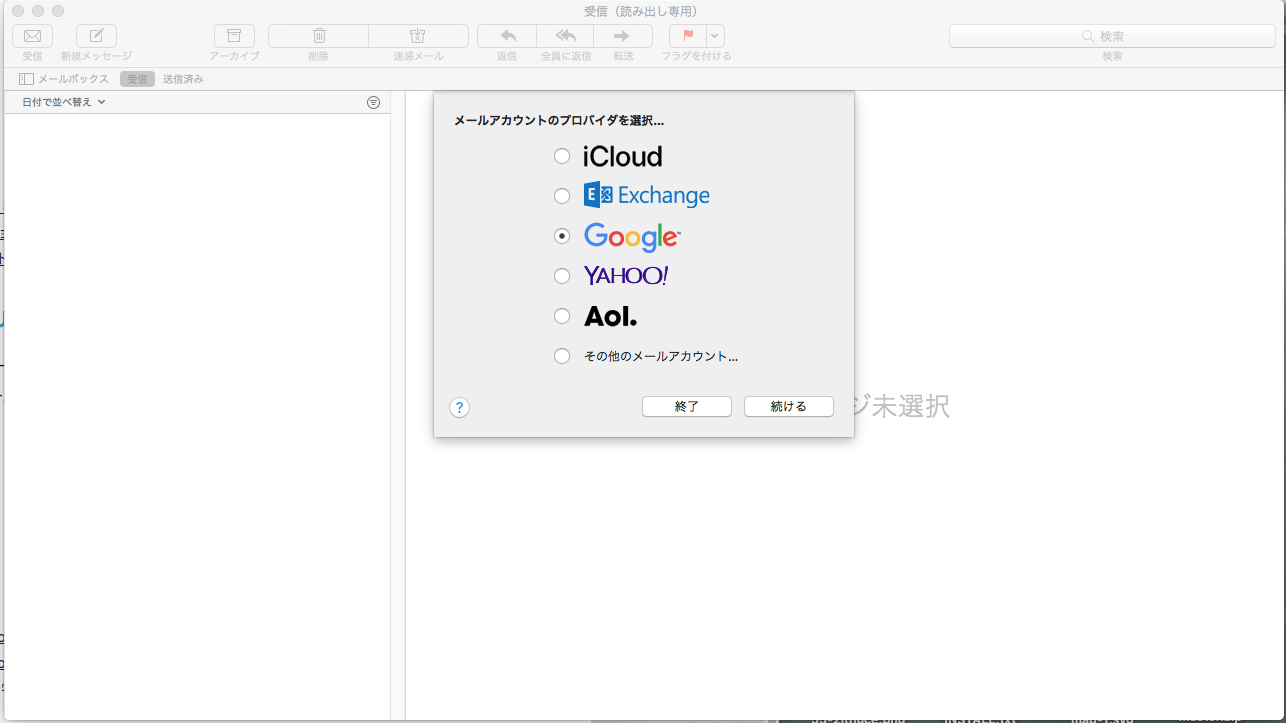Click the YAHOO! logo

tap(626, 276)
